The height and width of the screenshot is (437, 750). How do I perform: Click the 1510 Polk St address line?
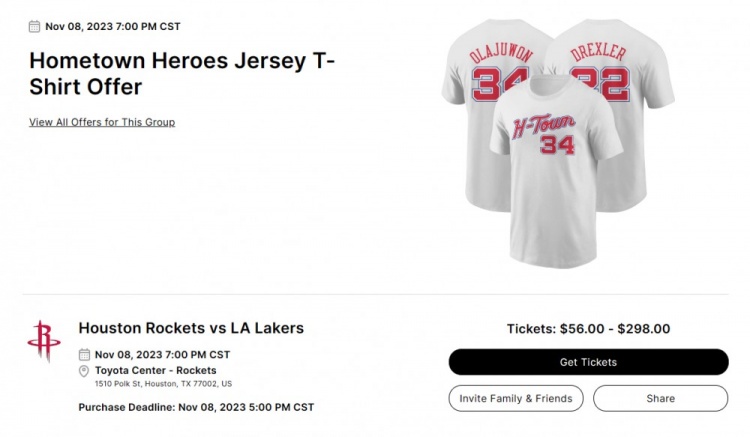pyautogui.click(x=163, y=384)
